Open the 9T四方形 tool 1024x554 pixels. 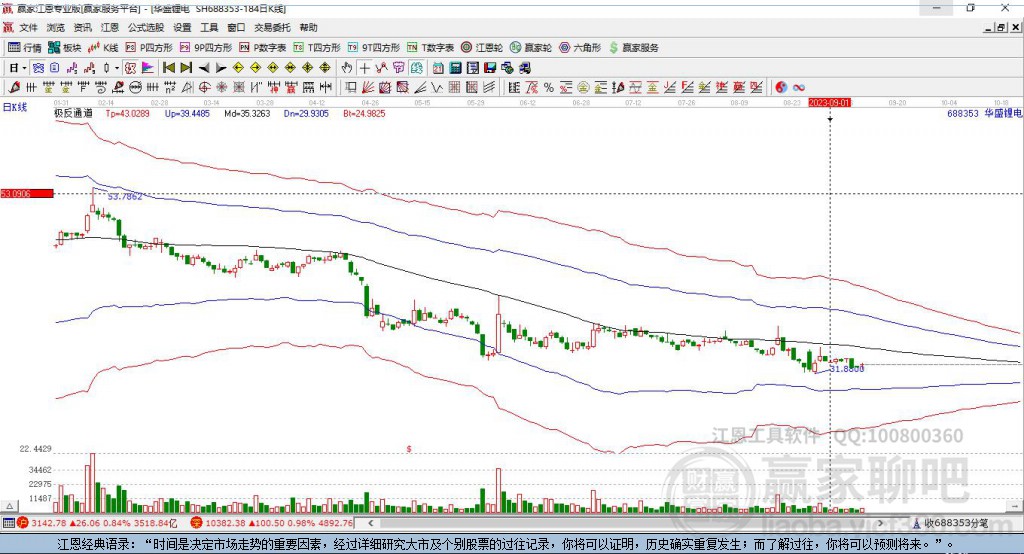(x=374, y=48)
